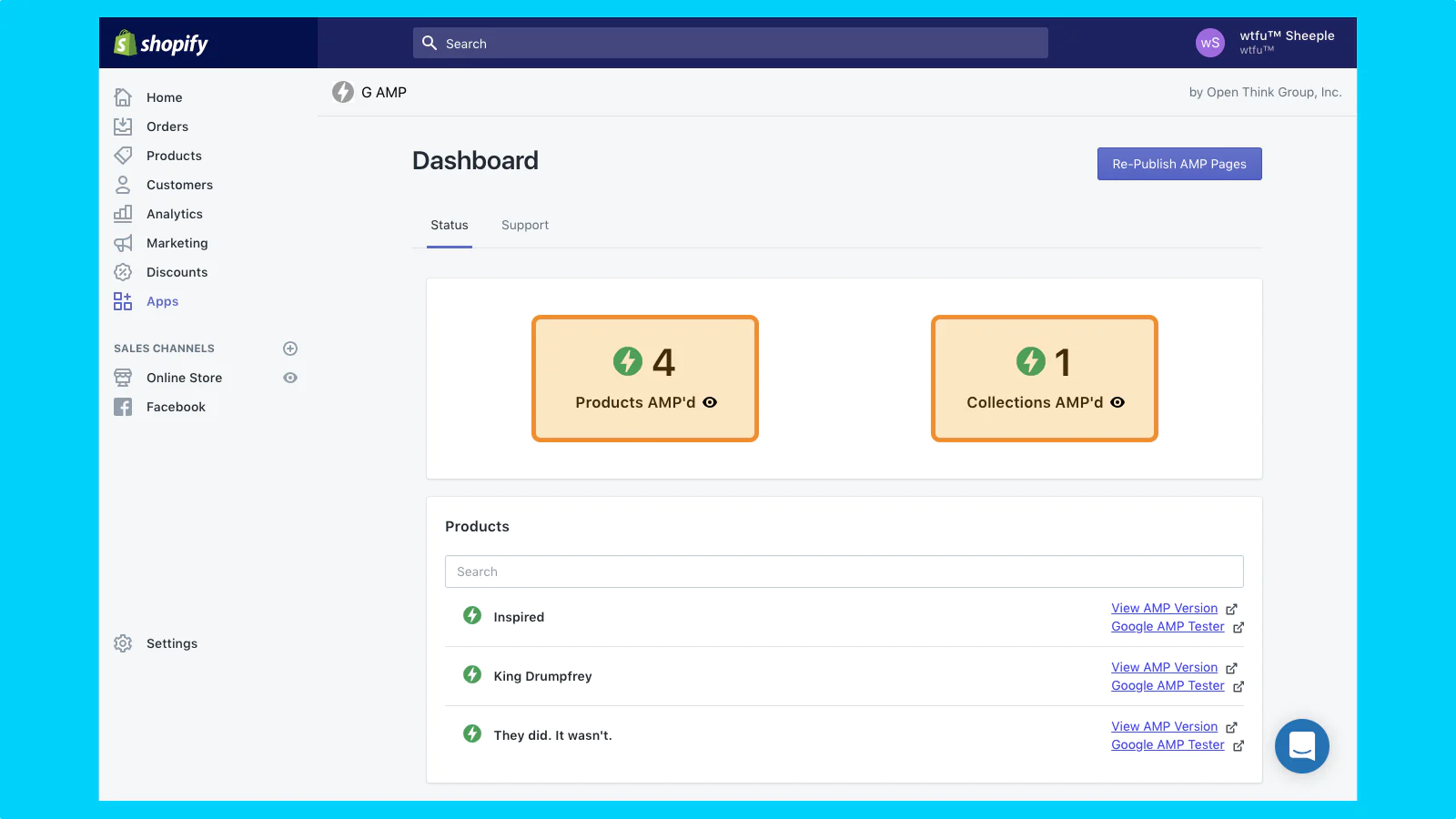1456x819 pixels.
Task: Click the green bolt beside They did. It wasn't.
Action: point(472,733)
